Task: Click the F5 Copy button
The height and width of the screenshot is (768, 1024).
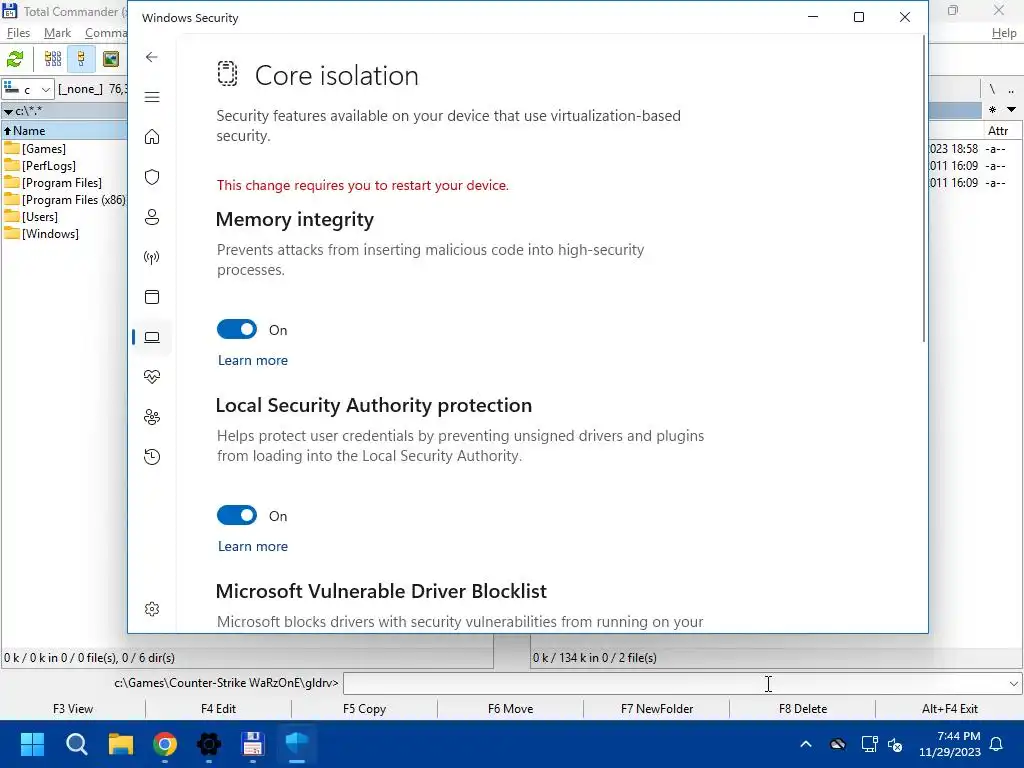Action: click(x=364, y=709)
